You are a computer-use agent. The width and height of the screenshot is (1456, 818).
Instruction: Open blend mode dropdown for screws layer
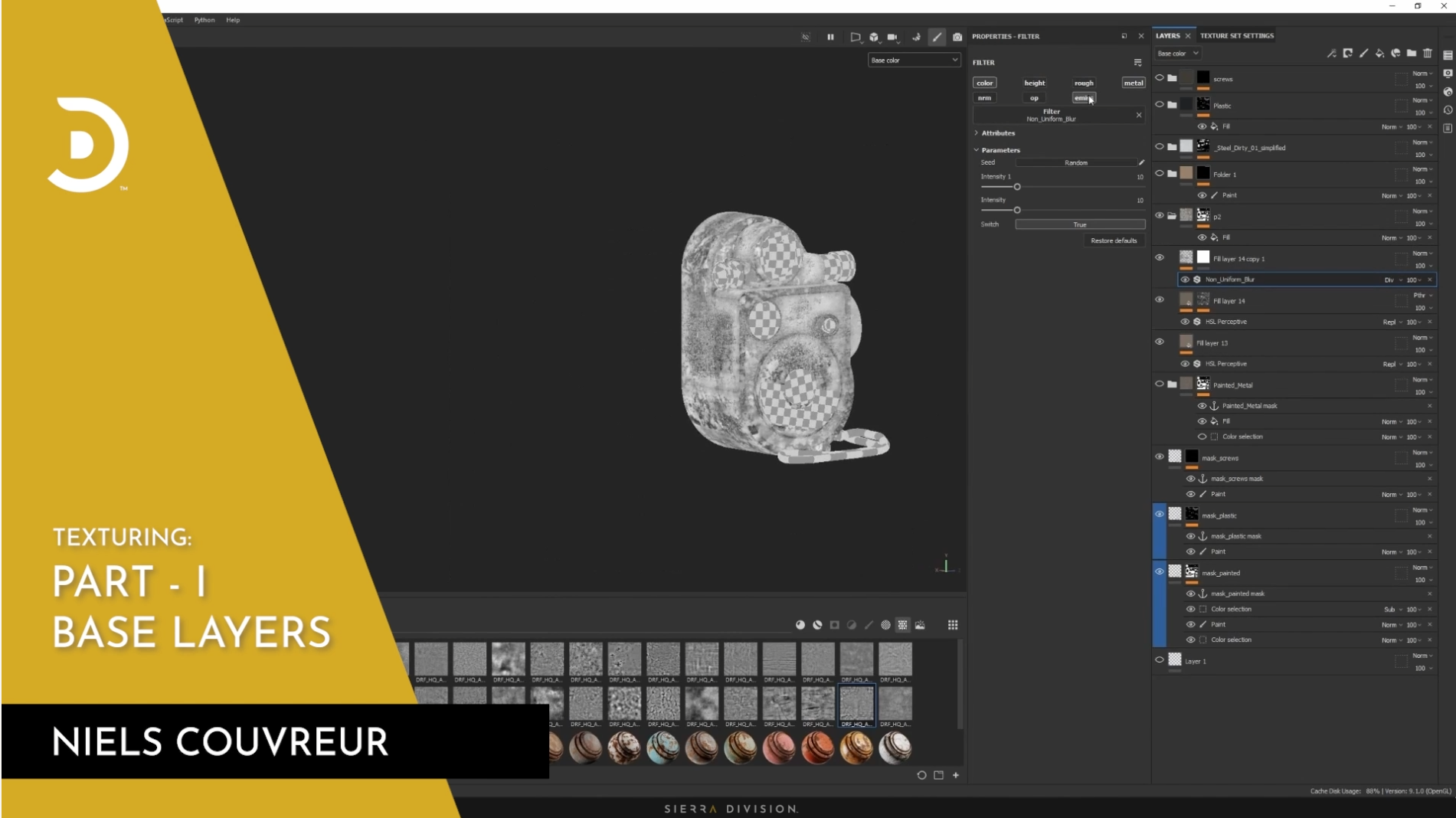pos(1422,74)
